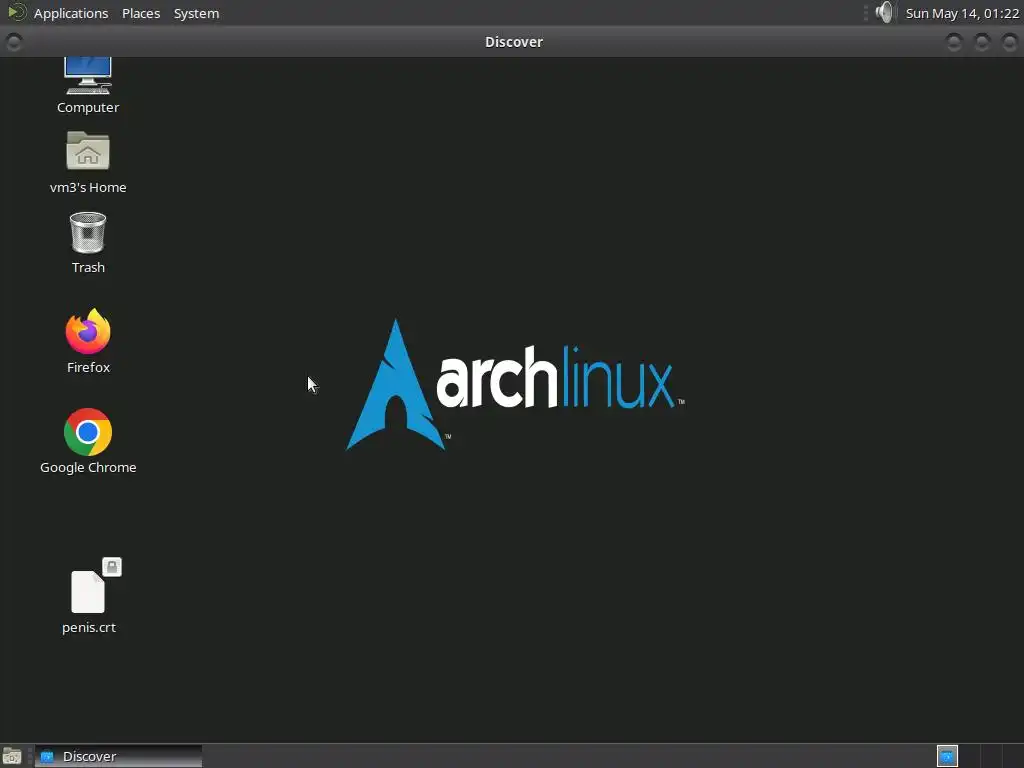Maximize the Discover window
Screen dimensions: 1024x768
[982, 42]
